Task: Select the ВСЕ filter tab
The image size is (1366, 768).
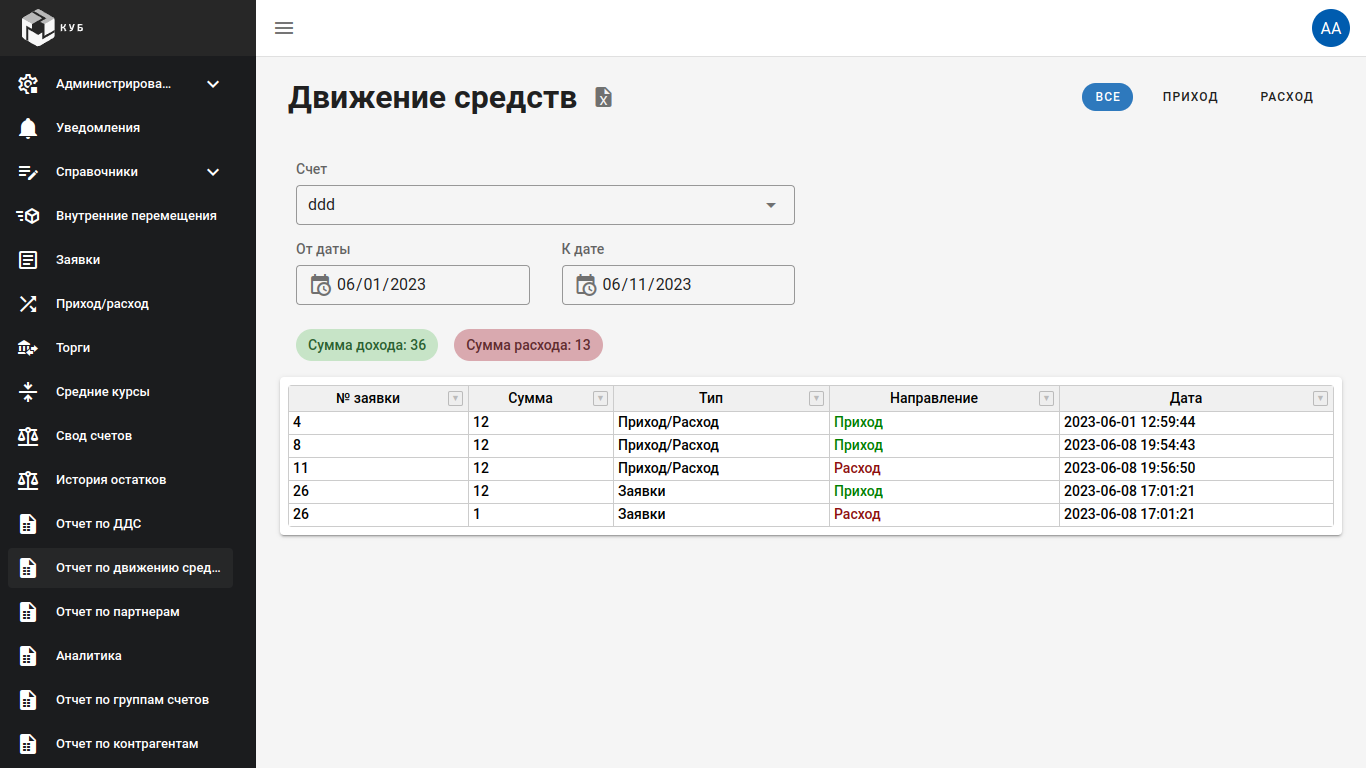Action: (x=1107, y=97)
